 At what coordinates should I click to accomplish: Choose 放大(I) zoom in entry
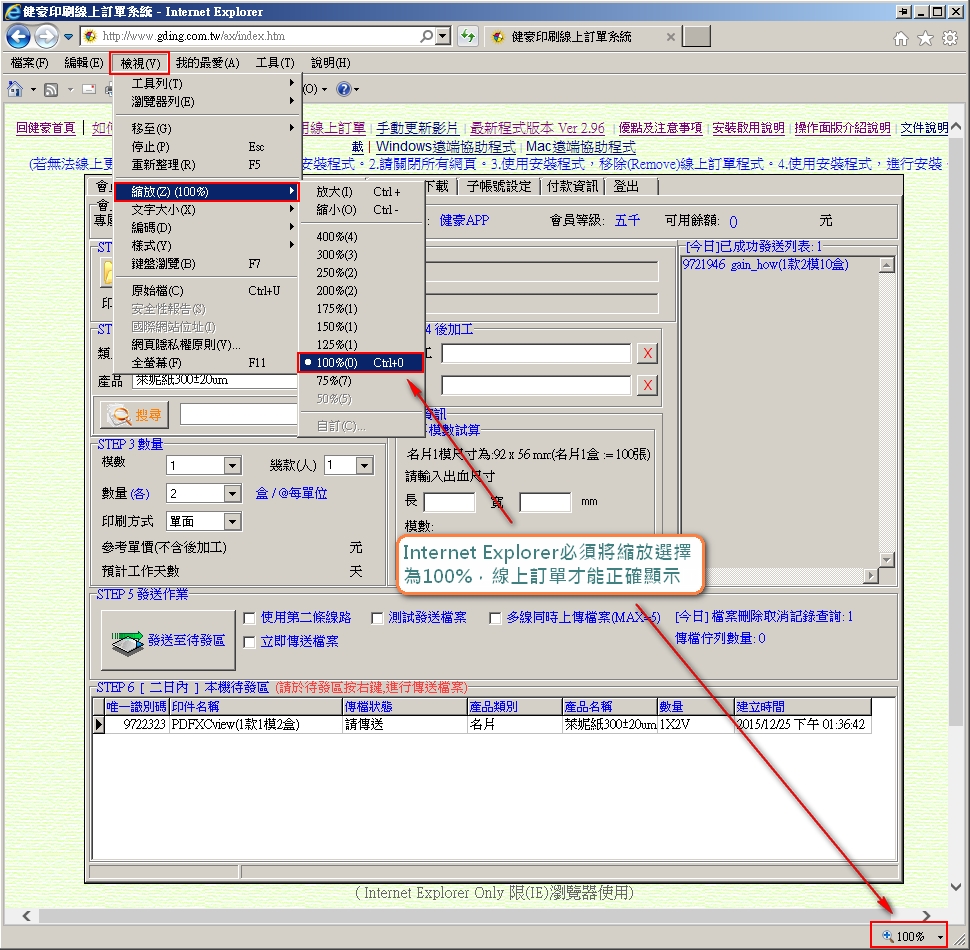[362, 192]
